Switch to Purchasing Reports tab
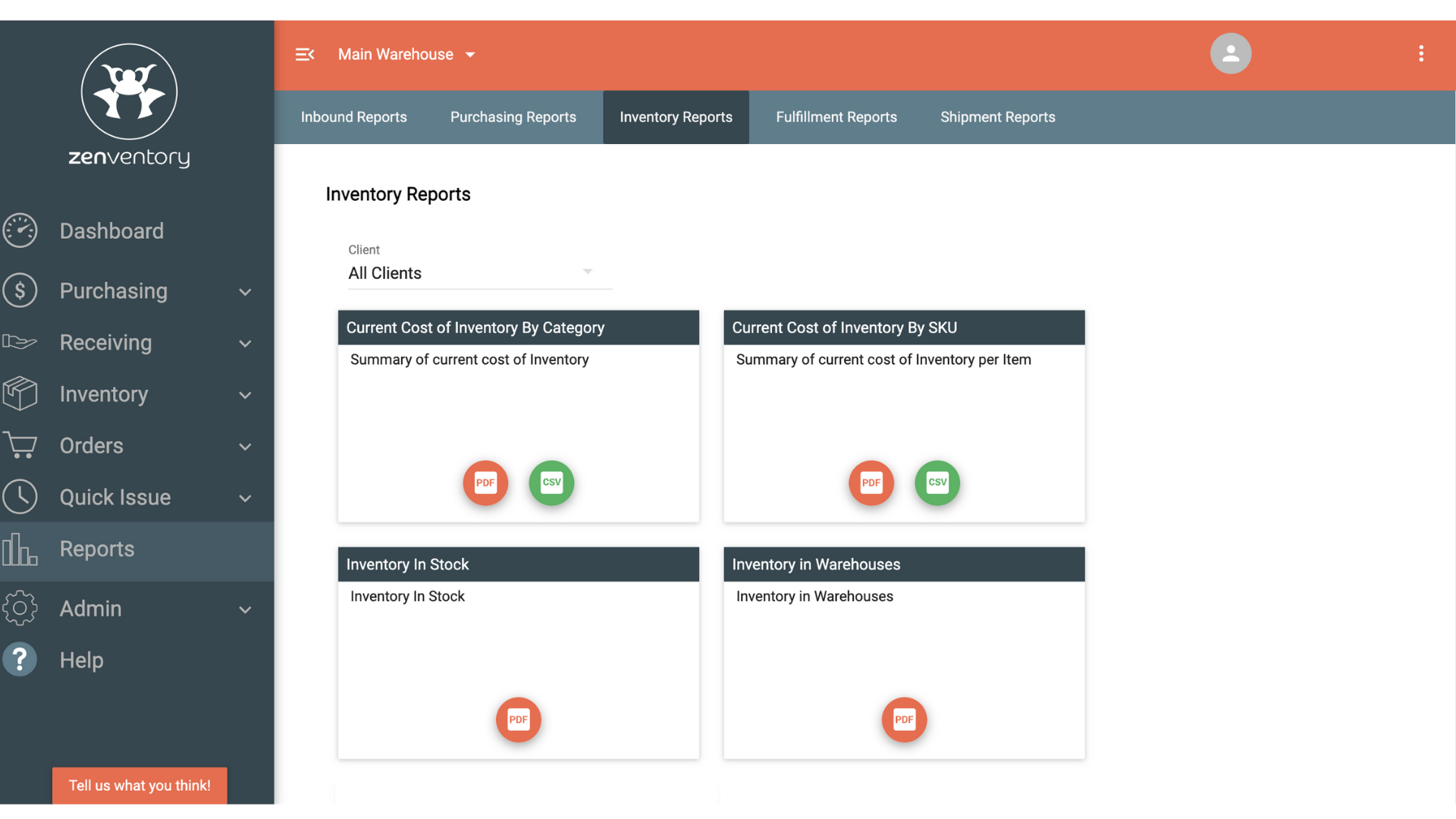 [x=513, y=117]
